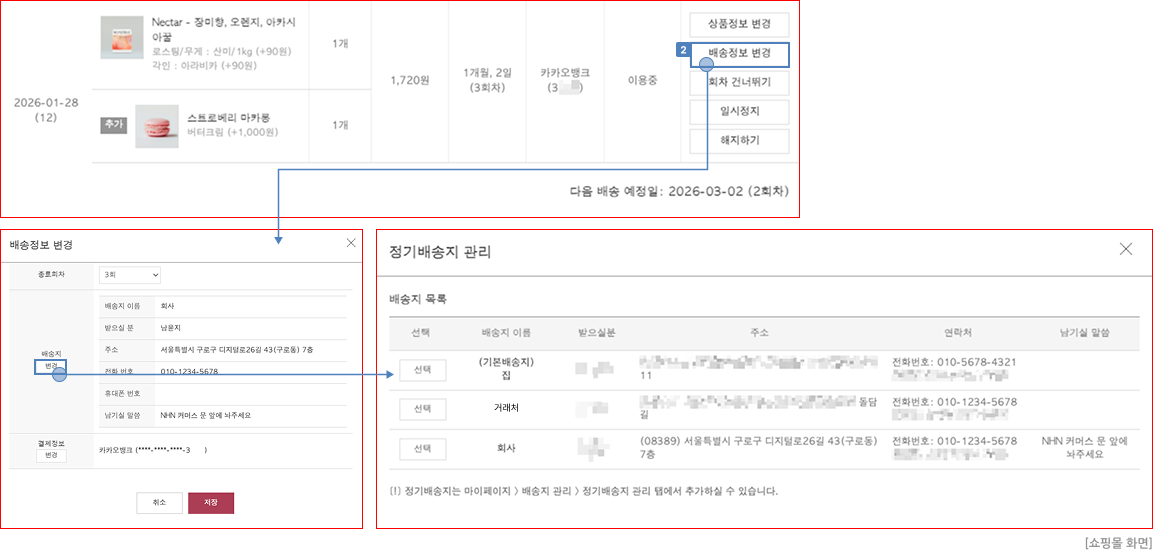
Task: Click 변경 under 결제정보
Action: click(x=51, y=456)
